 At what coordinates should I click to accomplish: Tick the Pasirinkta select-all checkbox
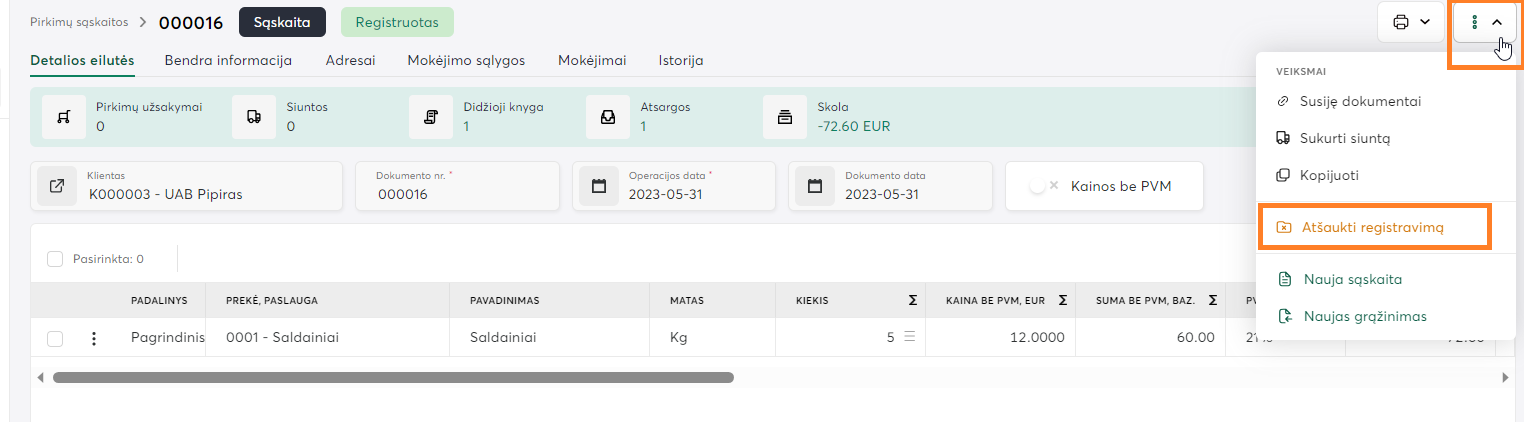tap(56, 259)
